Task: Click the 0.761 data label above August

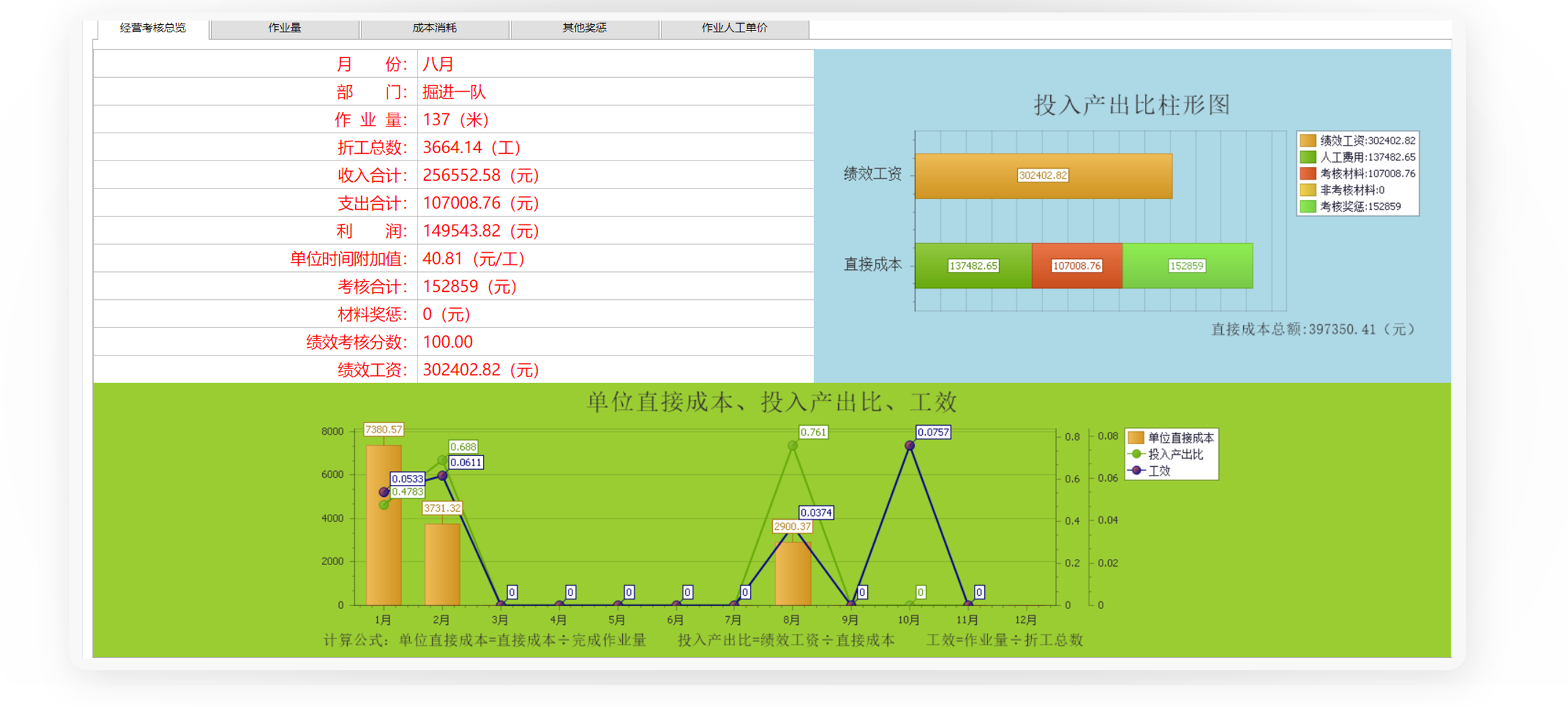Action: click(x=813, y=432)
